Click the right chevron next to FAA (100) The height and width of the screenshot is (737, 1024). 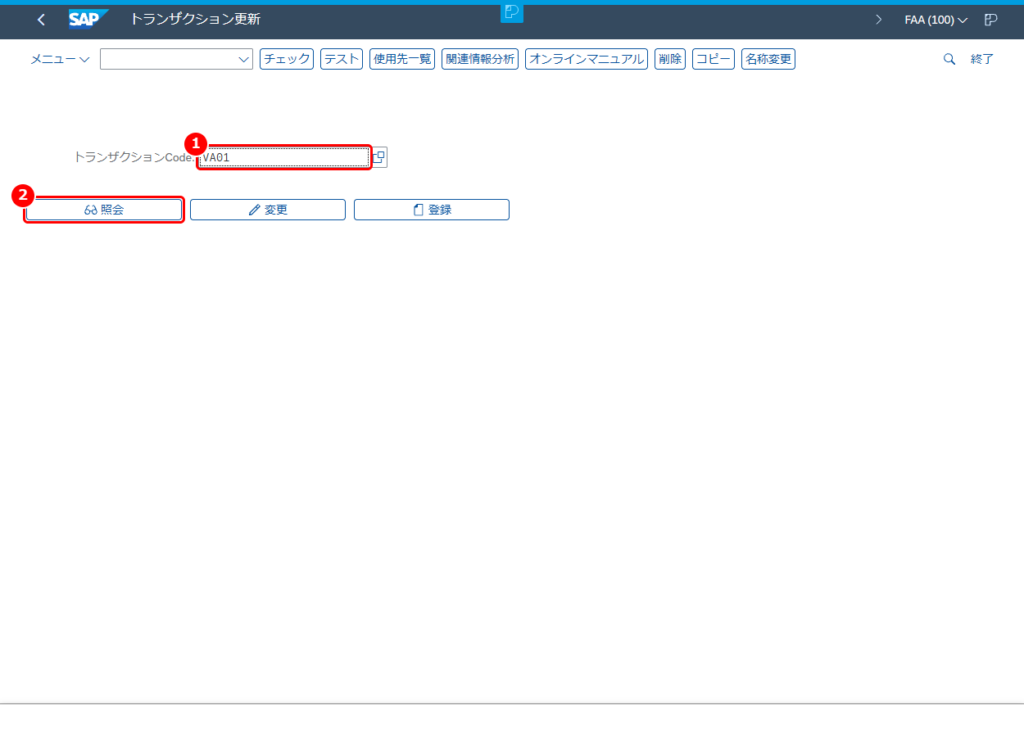(878, 20)
